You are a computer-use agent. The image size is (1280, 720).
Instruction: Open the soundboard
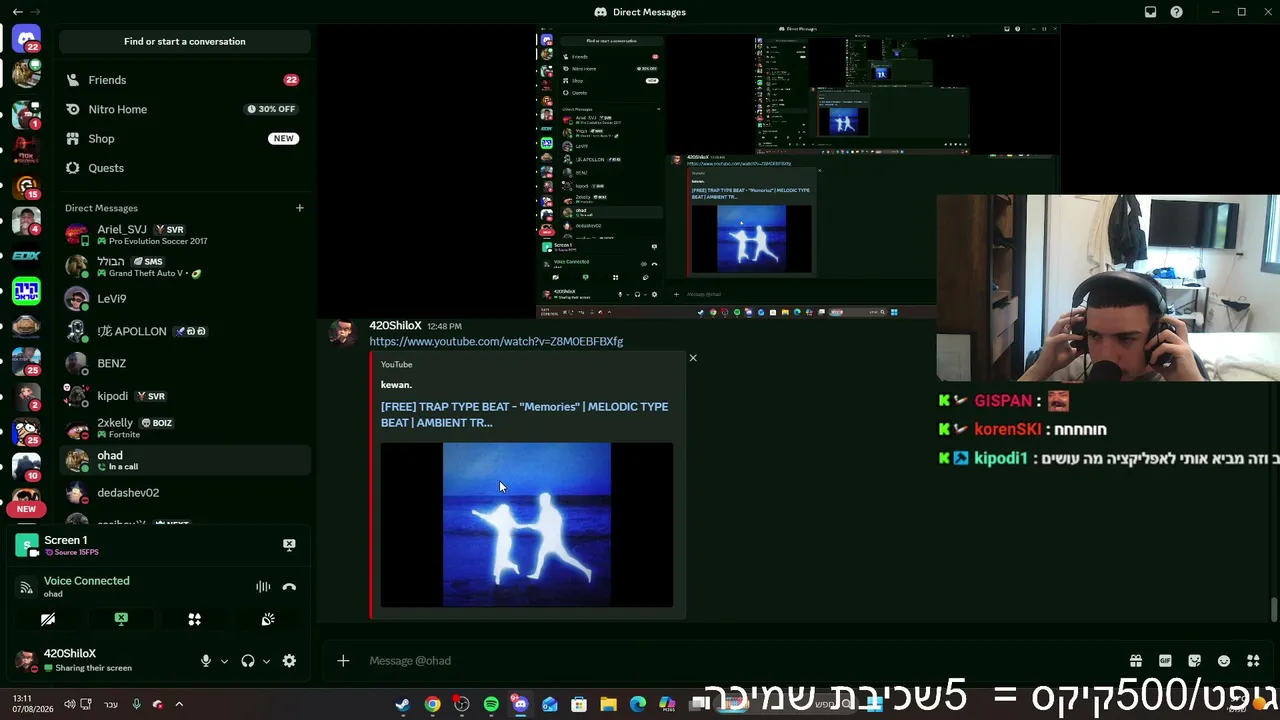(268, 620)
